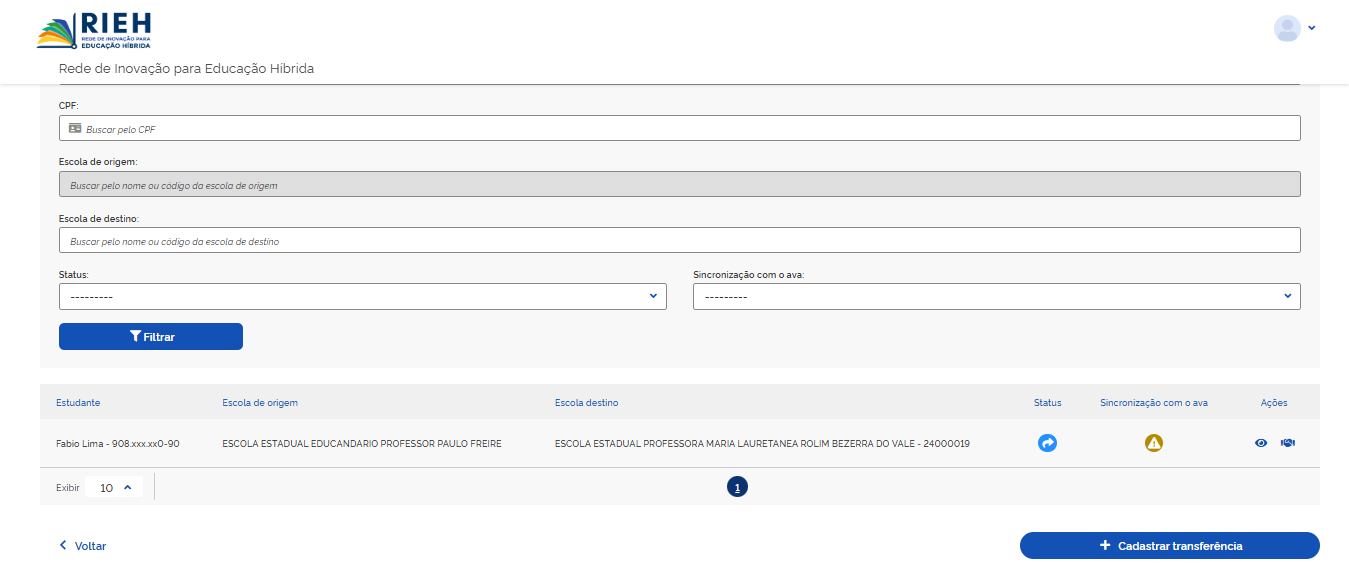
Task: Focus the CPF search field
Action: (x=680, y=128)
